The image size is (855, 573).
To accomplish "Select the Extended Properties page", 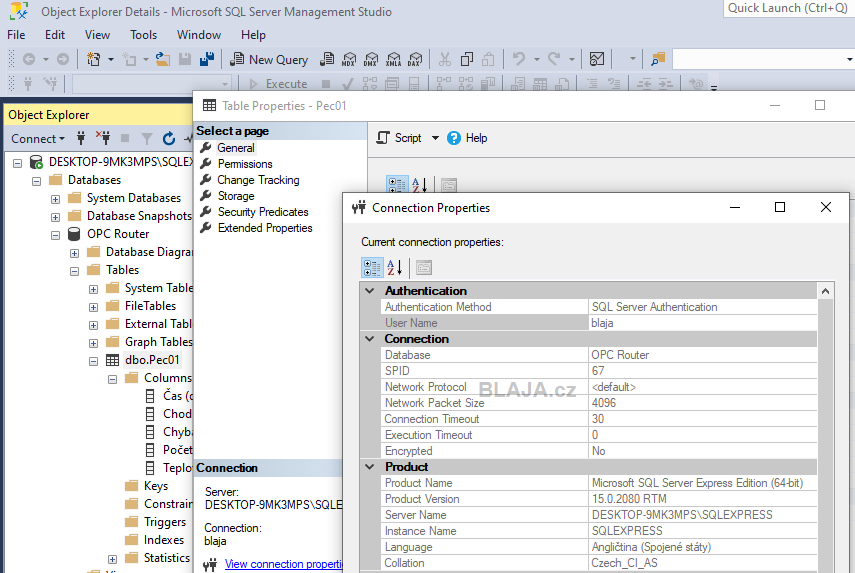I will point(265,228).
